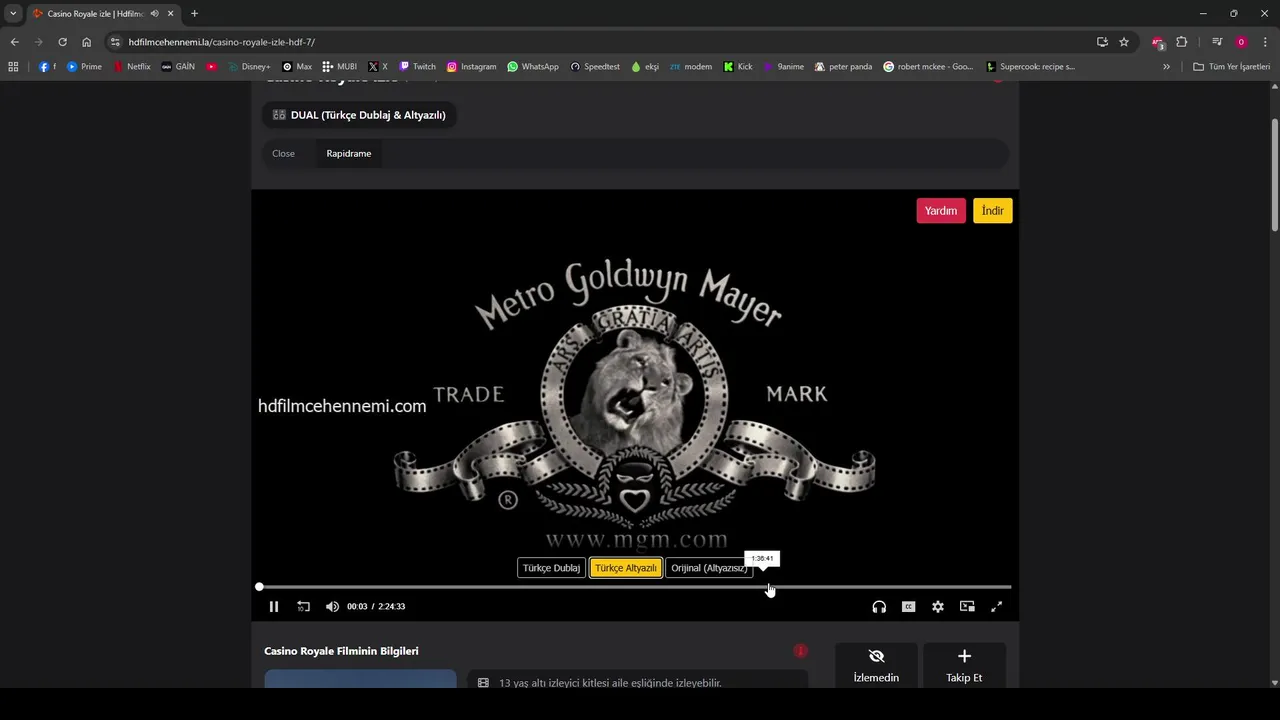Rewind the video 10 seconds
This screenshot has width=1280, height=720.
point(304,606)
